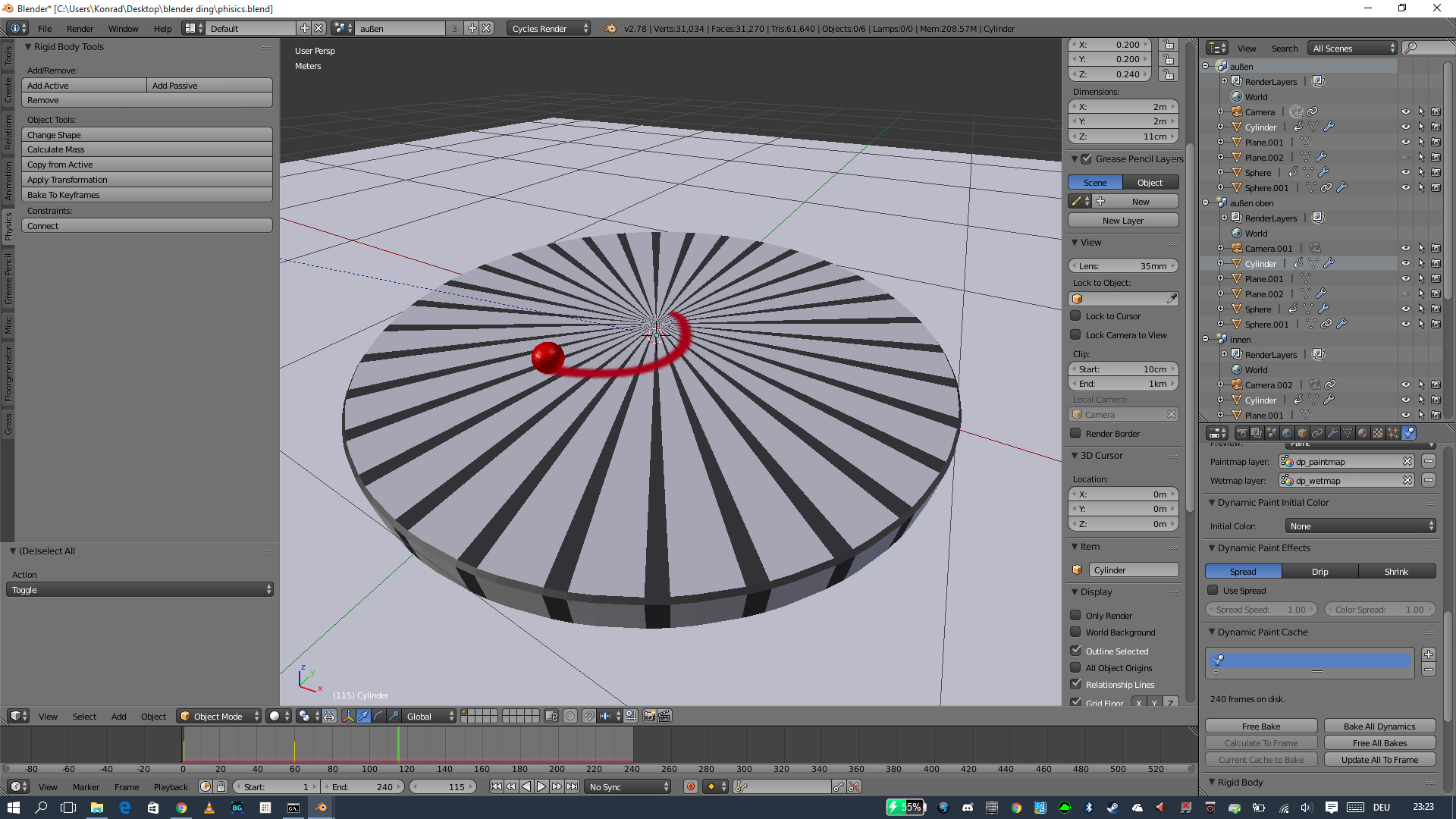The width and height of the screenshot is (1456, 819).
Task: Click the Add Active button
Action: pyautogui.click(x=84, y=85)
